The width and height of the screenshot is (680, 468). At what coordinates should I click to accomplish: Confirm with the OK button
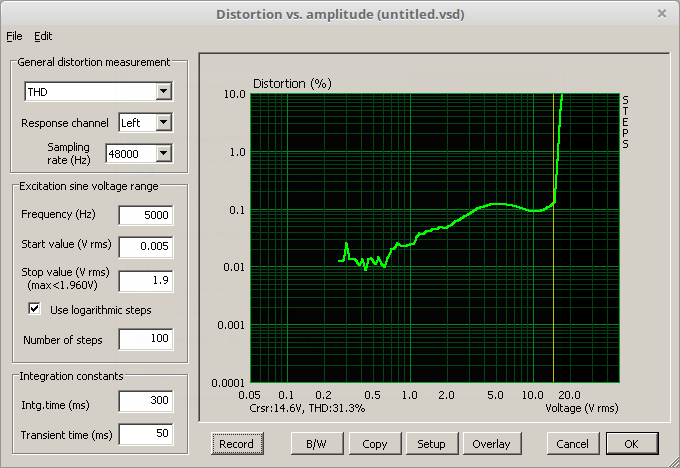pos(632,443)
